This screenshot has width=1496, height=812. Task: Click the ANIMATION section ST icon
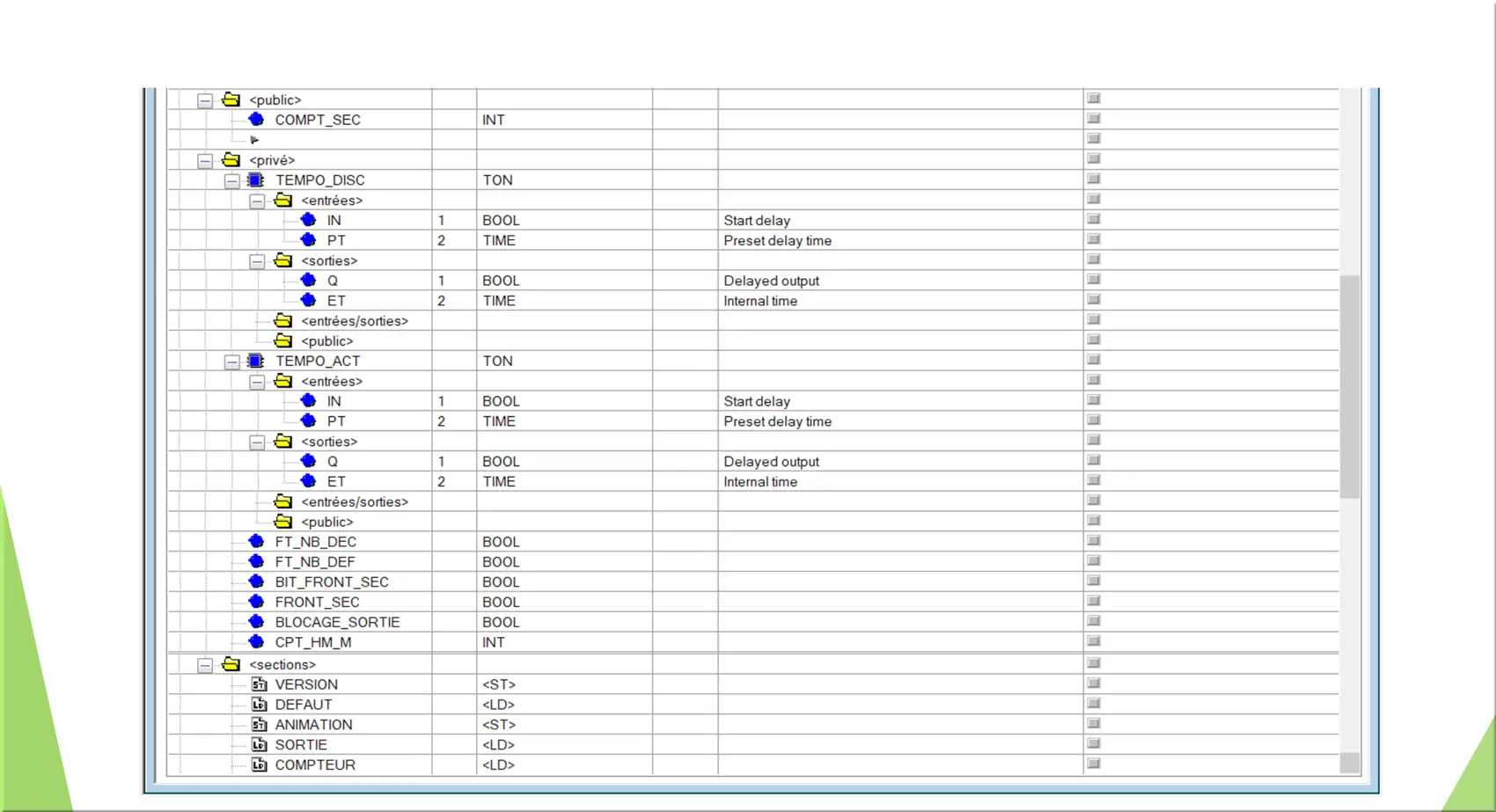pyautogui.click(x=259, y=725)
